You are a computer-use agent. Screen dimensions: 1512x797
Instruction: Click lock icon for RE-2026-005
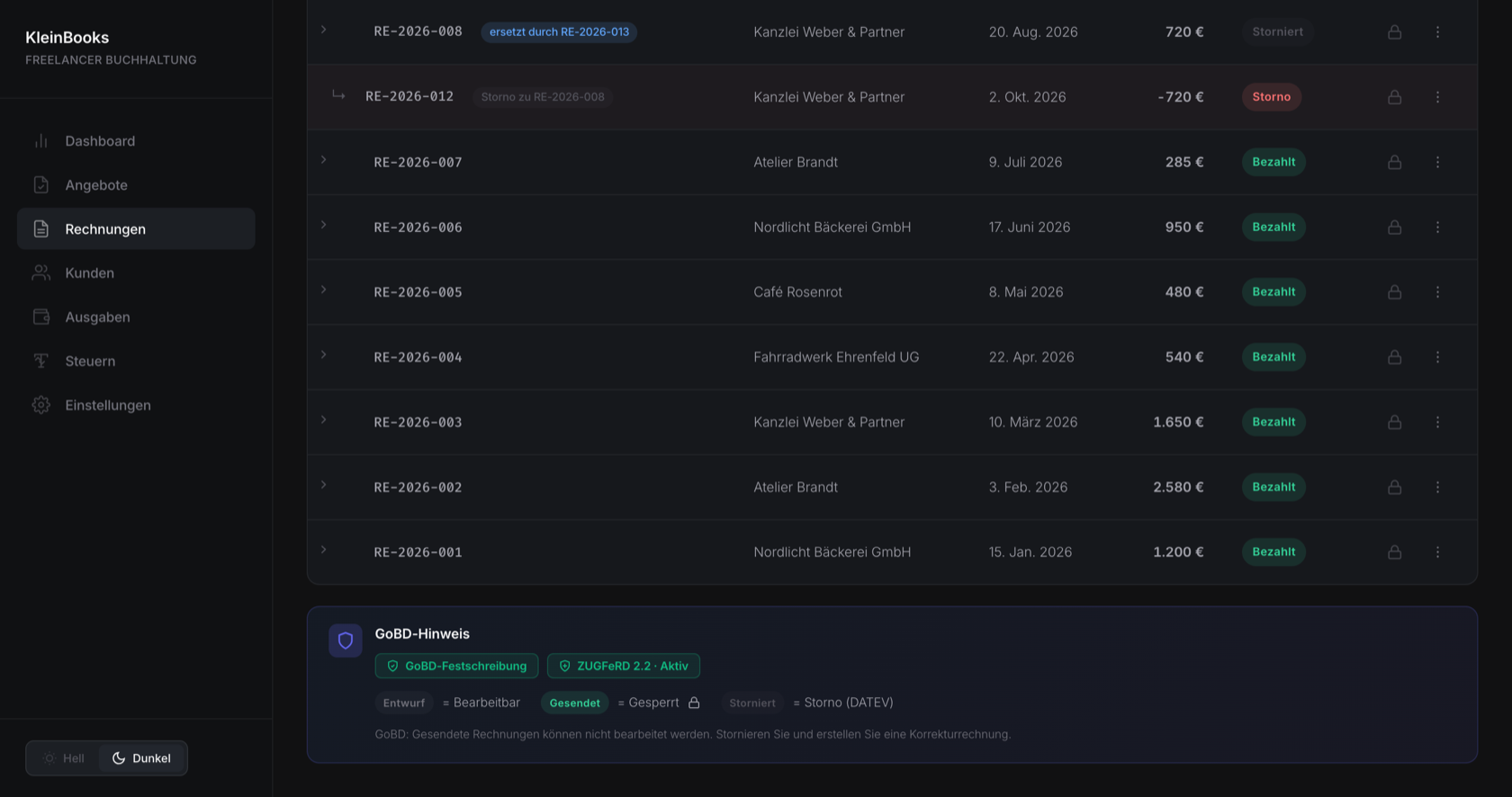click(1394, 292)
